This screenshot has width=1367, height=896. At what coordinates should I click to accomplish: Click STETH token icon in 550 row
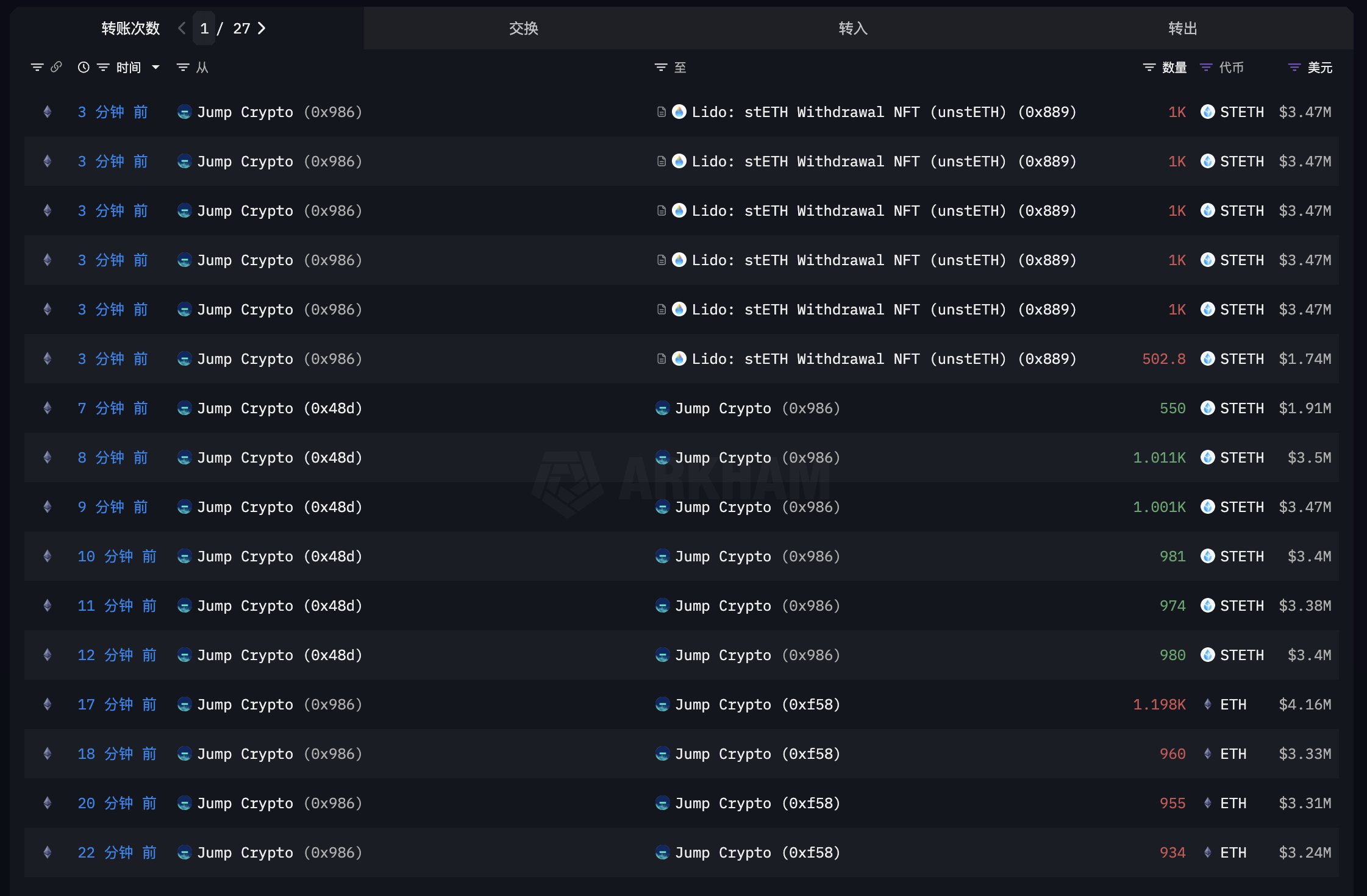click(1207, 408)
